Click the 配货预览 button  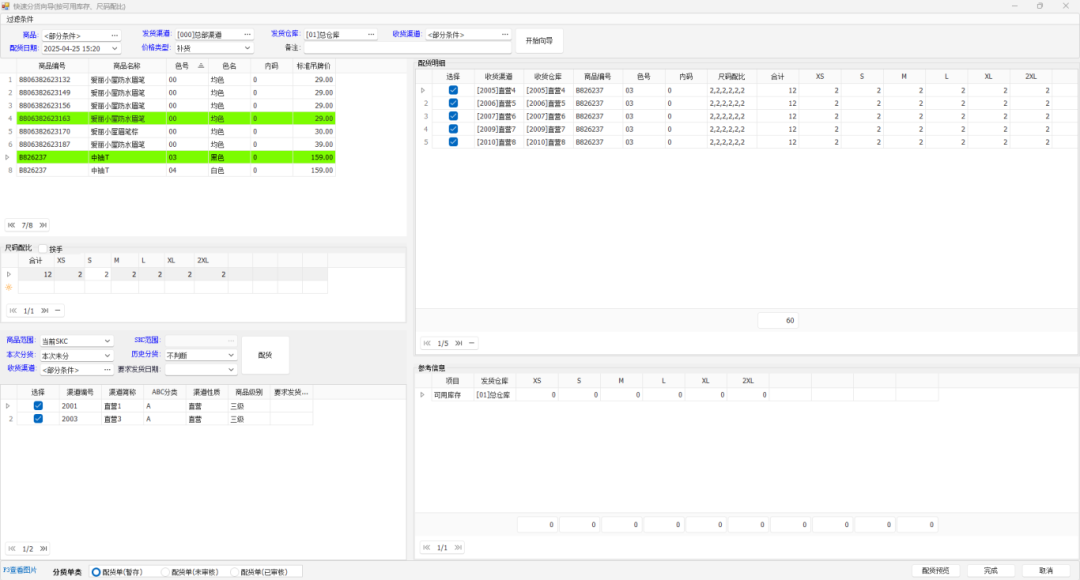tap(936, 571)
